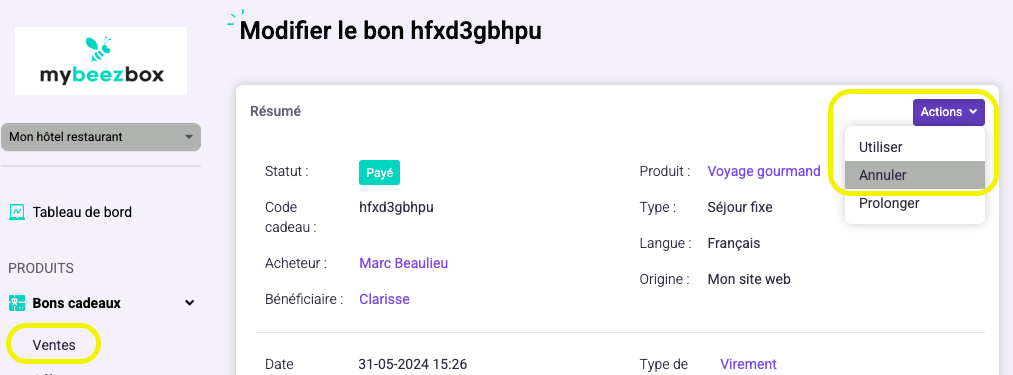This screenshot has width=1013, height=375.
Task: Click the Payé status badge
Action: click(x=379, y=173)
